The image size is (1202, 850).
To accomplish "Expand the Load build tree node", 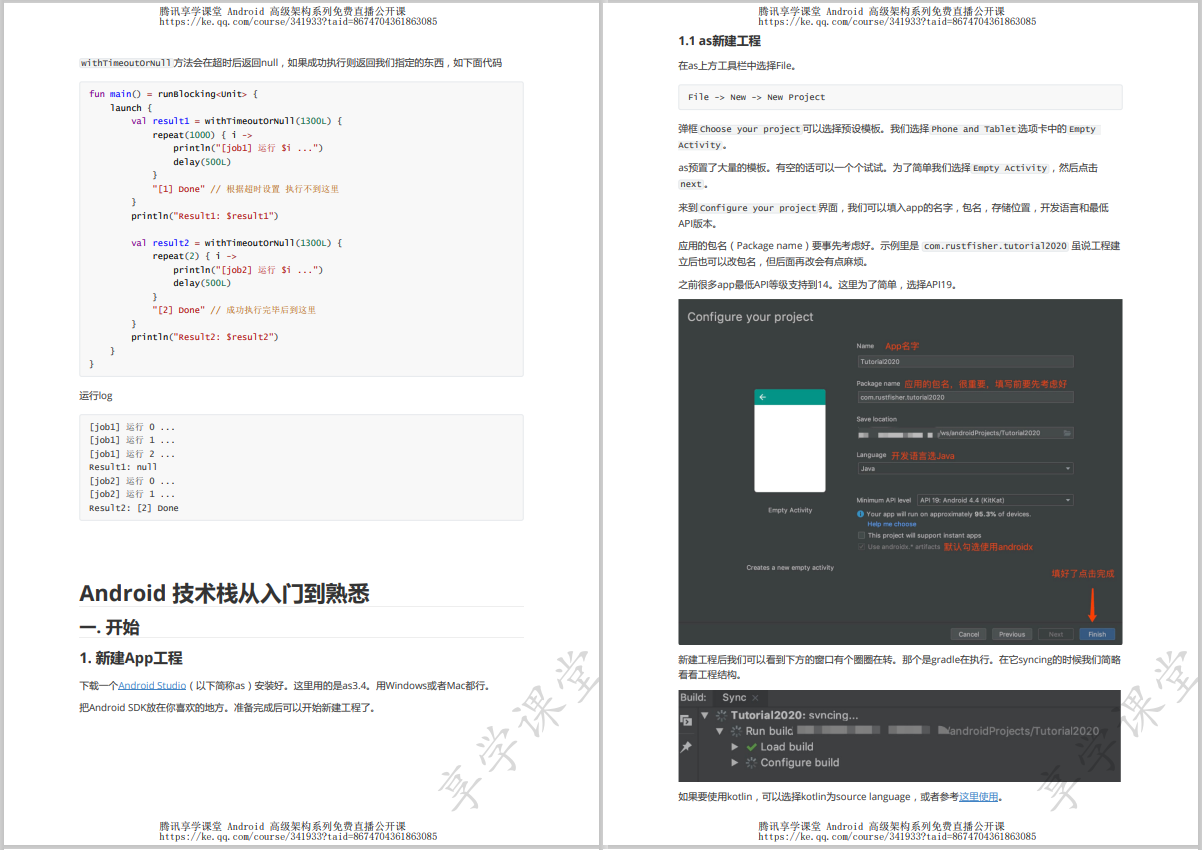I will [x=735, y=747].
